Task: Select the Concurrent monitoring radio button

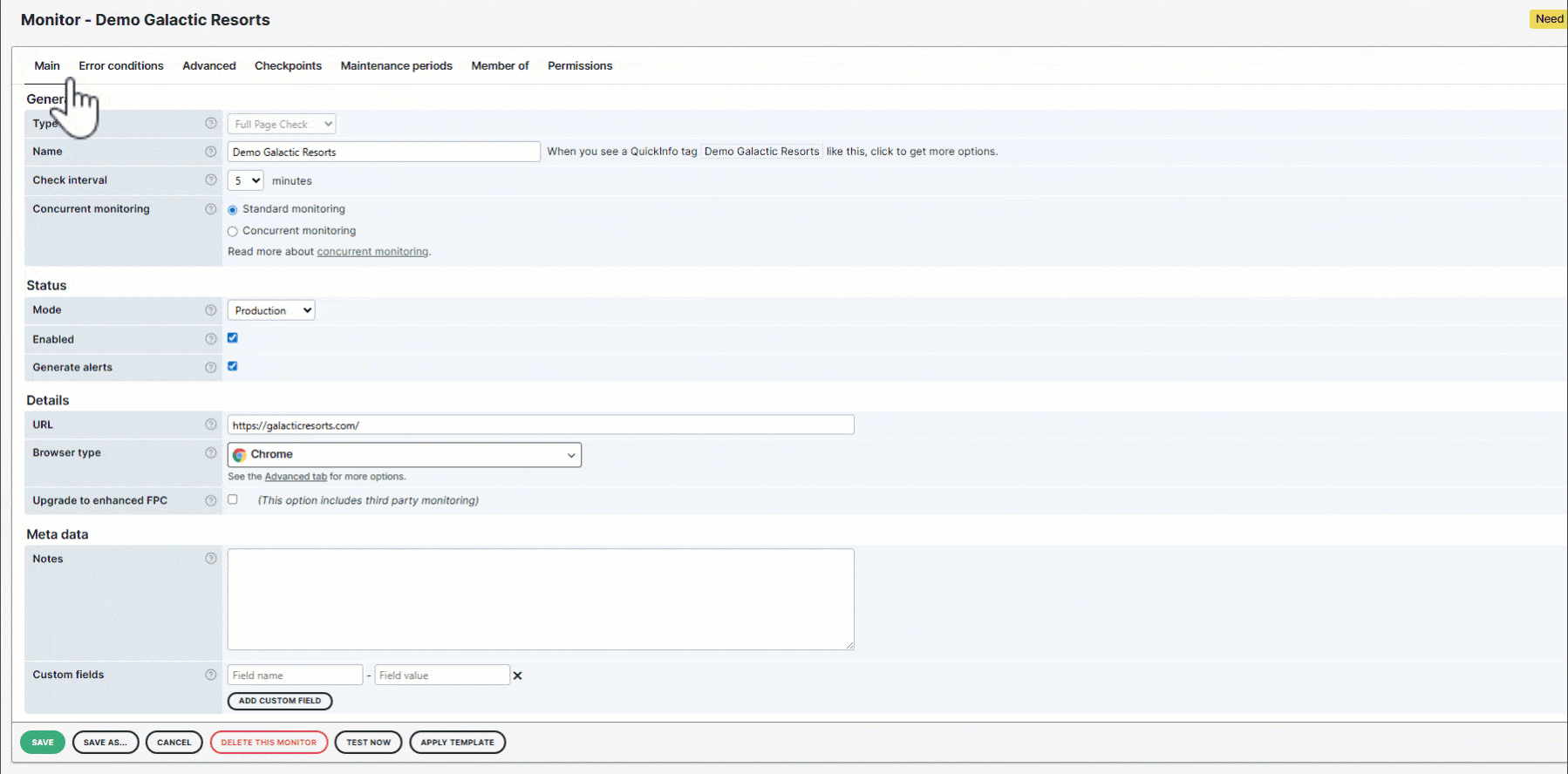Action: (233, 231)
